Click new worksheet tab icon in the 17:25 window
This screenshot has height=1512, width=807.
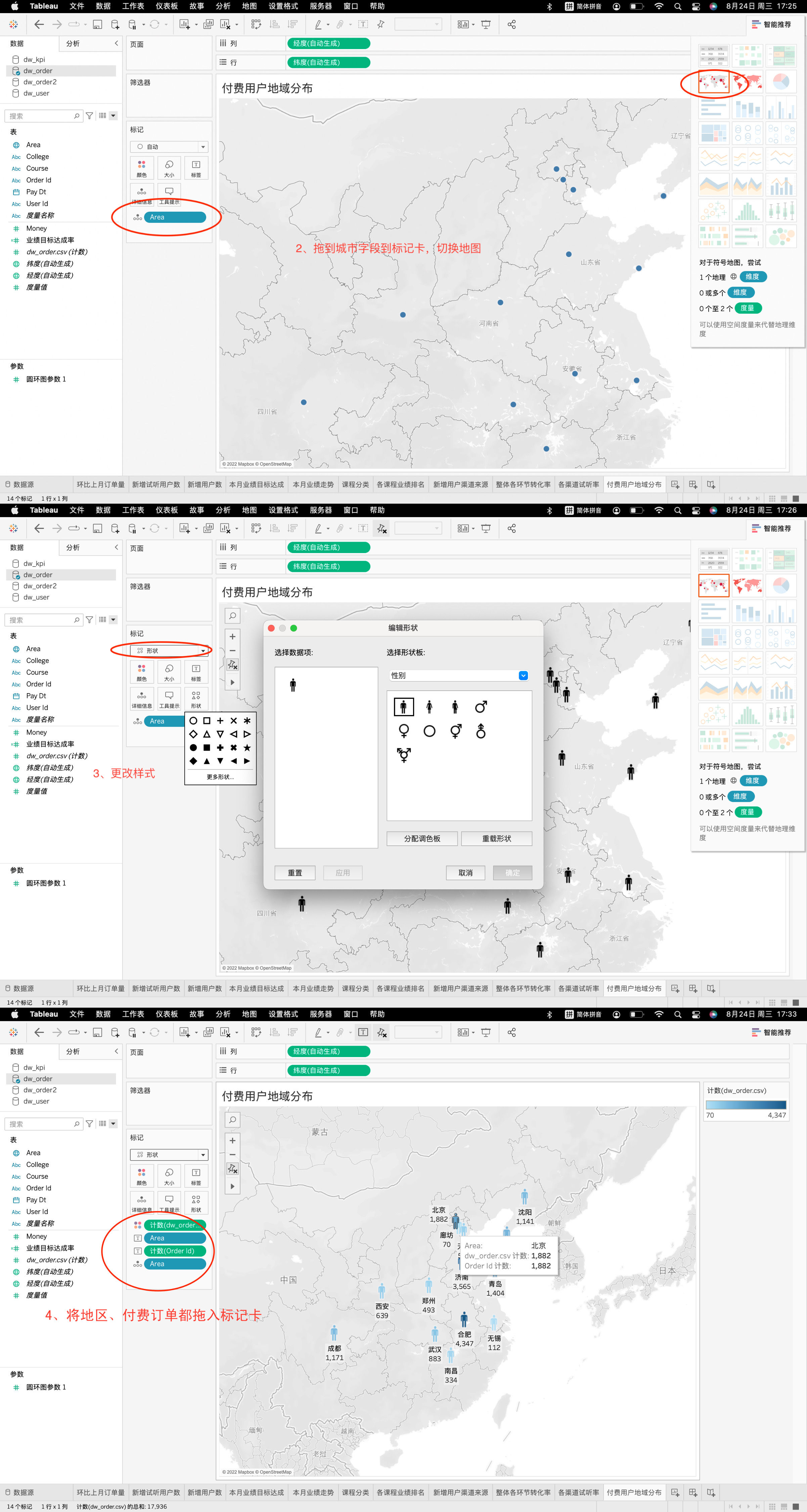pos(675,484)
